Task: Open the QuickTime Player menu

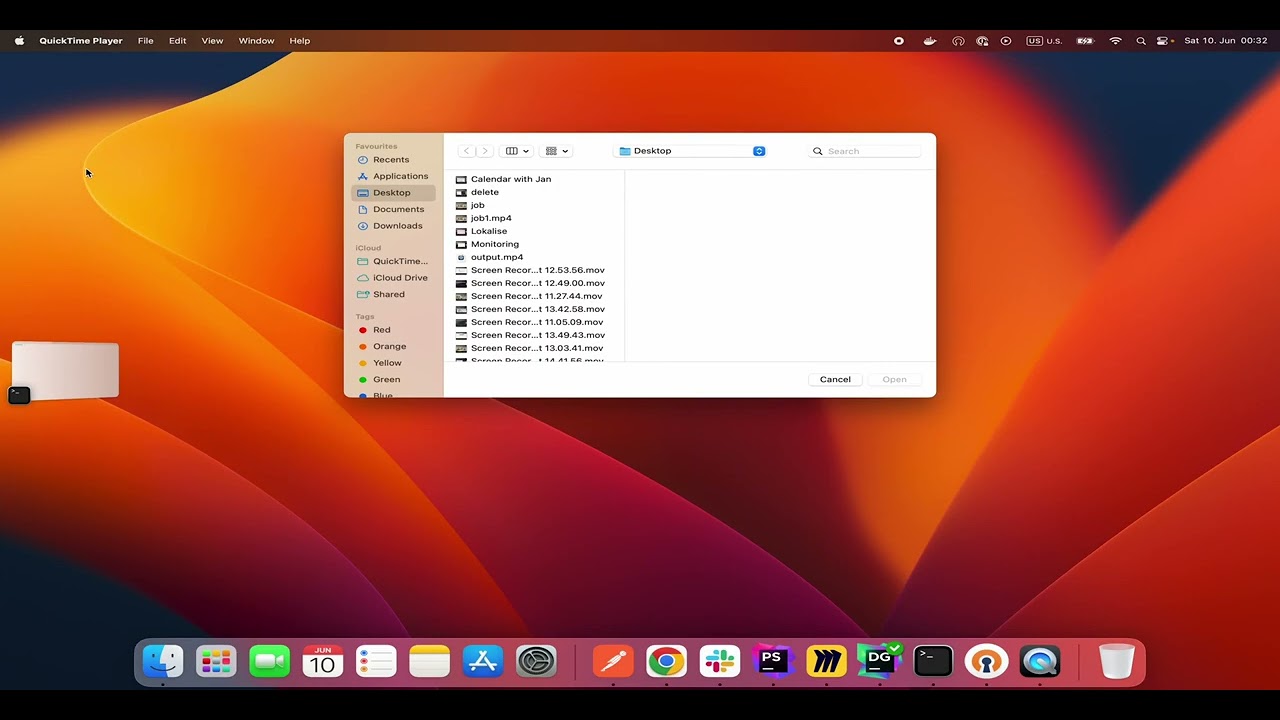Action: point(81,41)
